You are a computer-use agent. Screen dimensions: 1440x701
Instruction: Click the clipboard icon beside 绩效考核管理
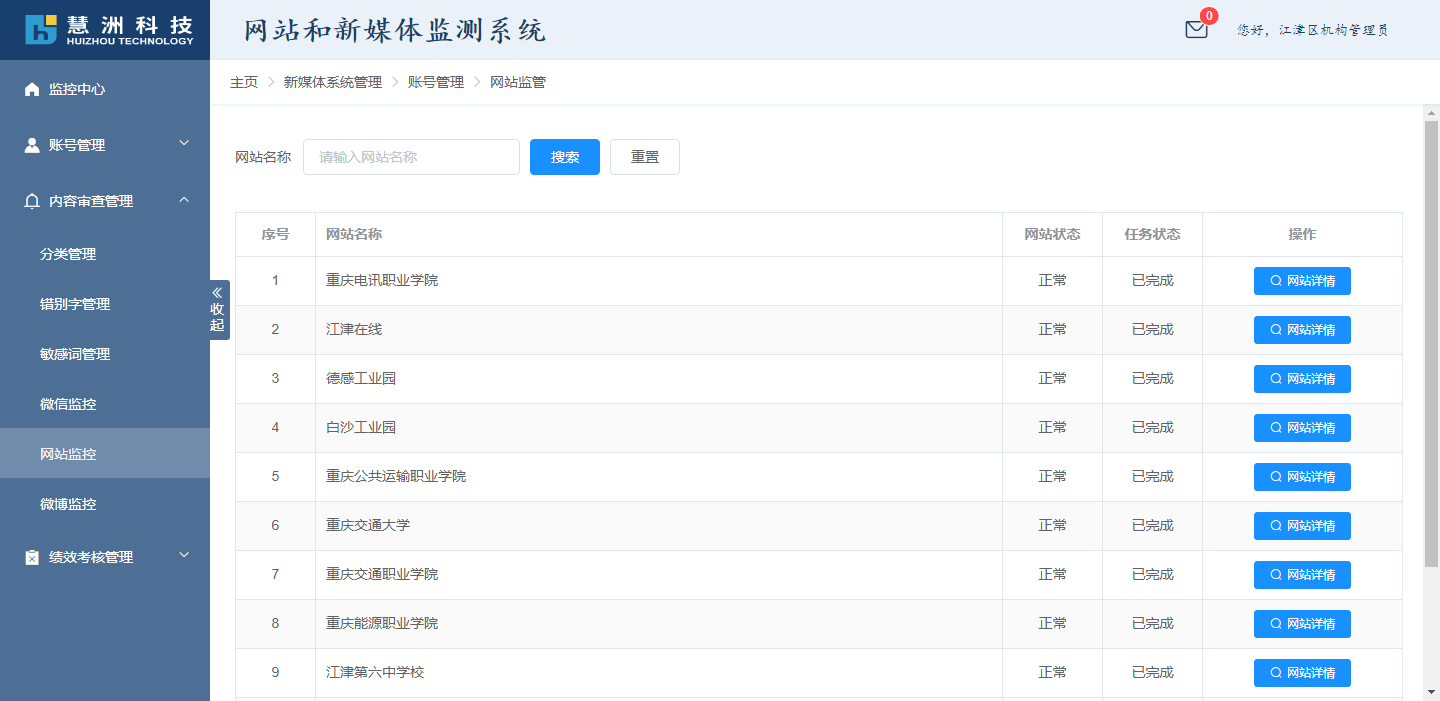pyautogui.click(x=32, y=557)
